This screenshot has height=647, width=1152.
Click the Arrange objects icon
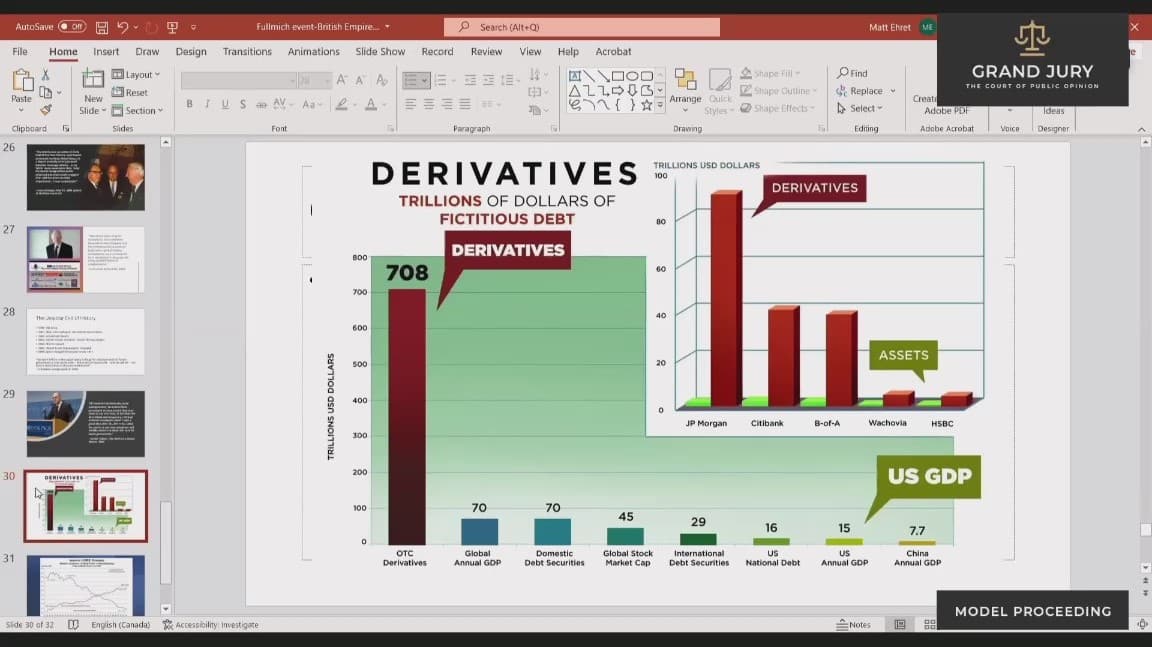click(x=685, y=86)
